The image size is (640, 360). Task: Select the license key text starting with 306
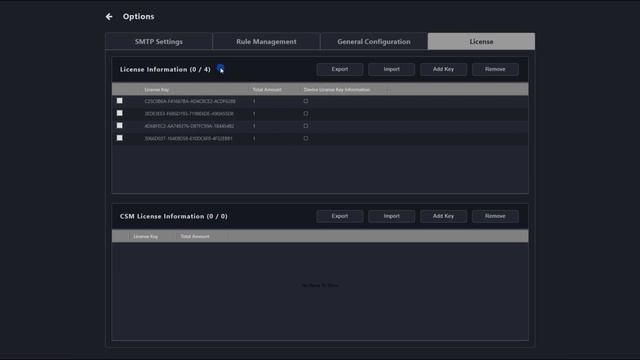point(188,138)
